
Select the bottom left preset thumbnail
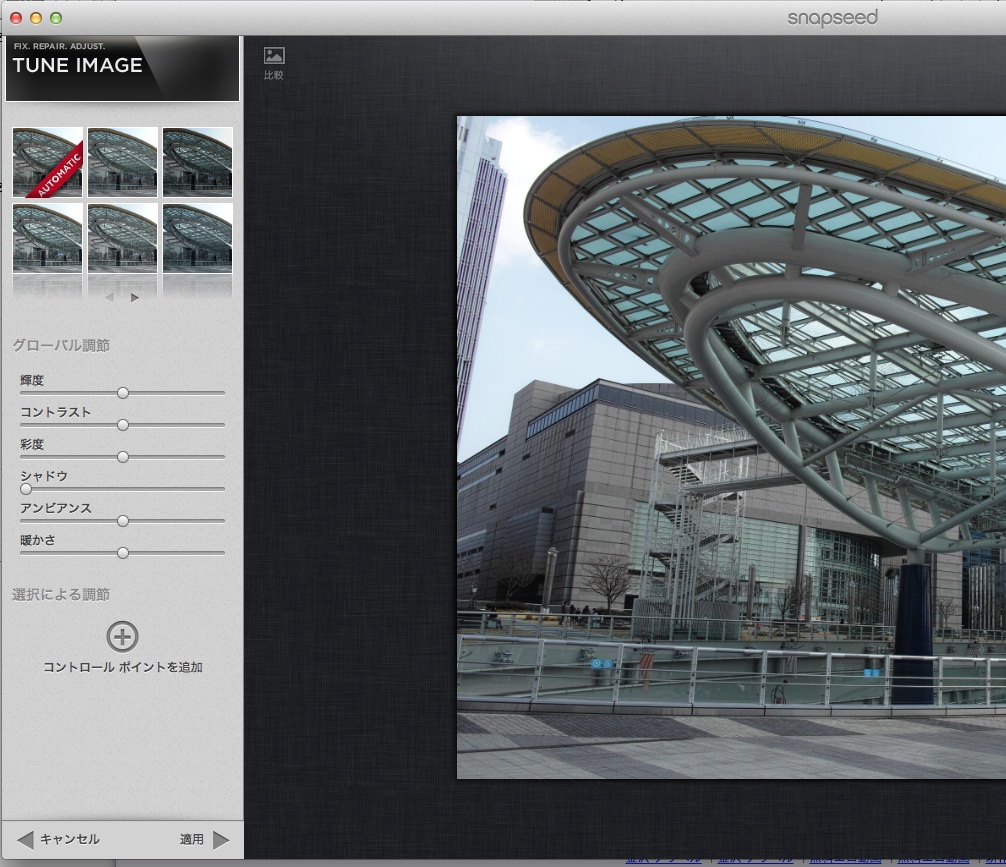[x=47, y=238]
